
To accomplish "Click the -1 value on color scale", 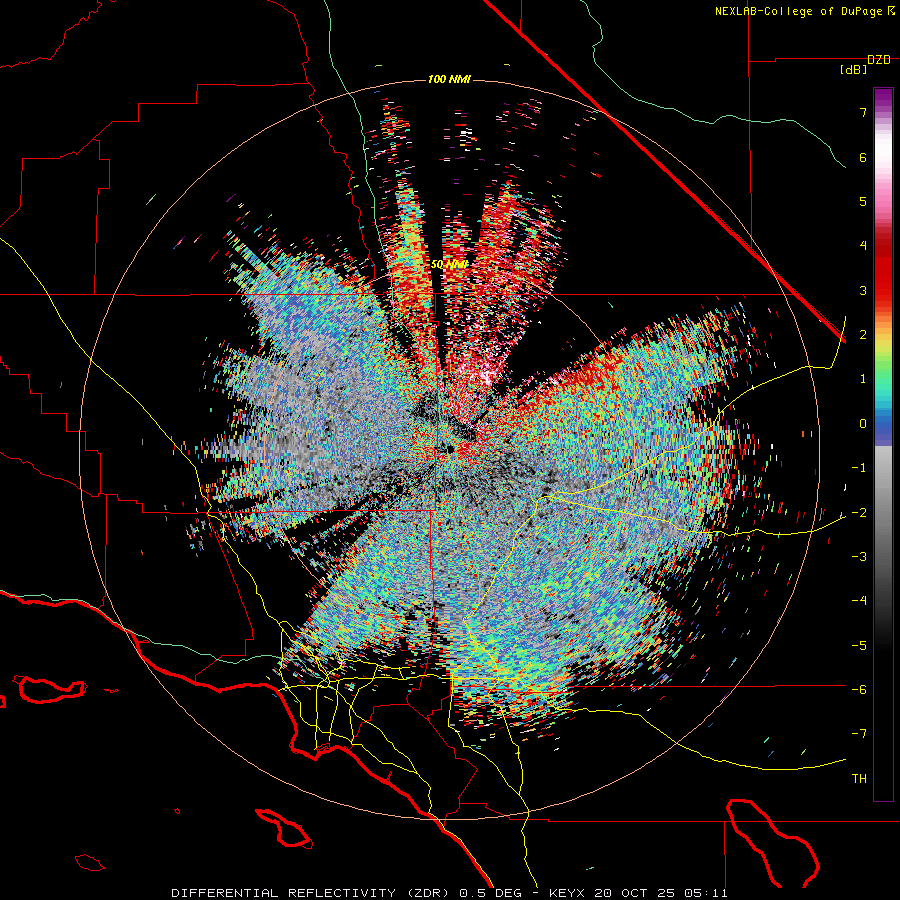I will click(x=859, y=468).
